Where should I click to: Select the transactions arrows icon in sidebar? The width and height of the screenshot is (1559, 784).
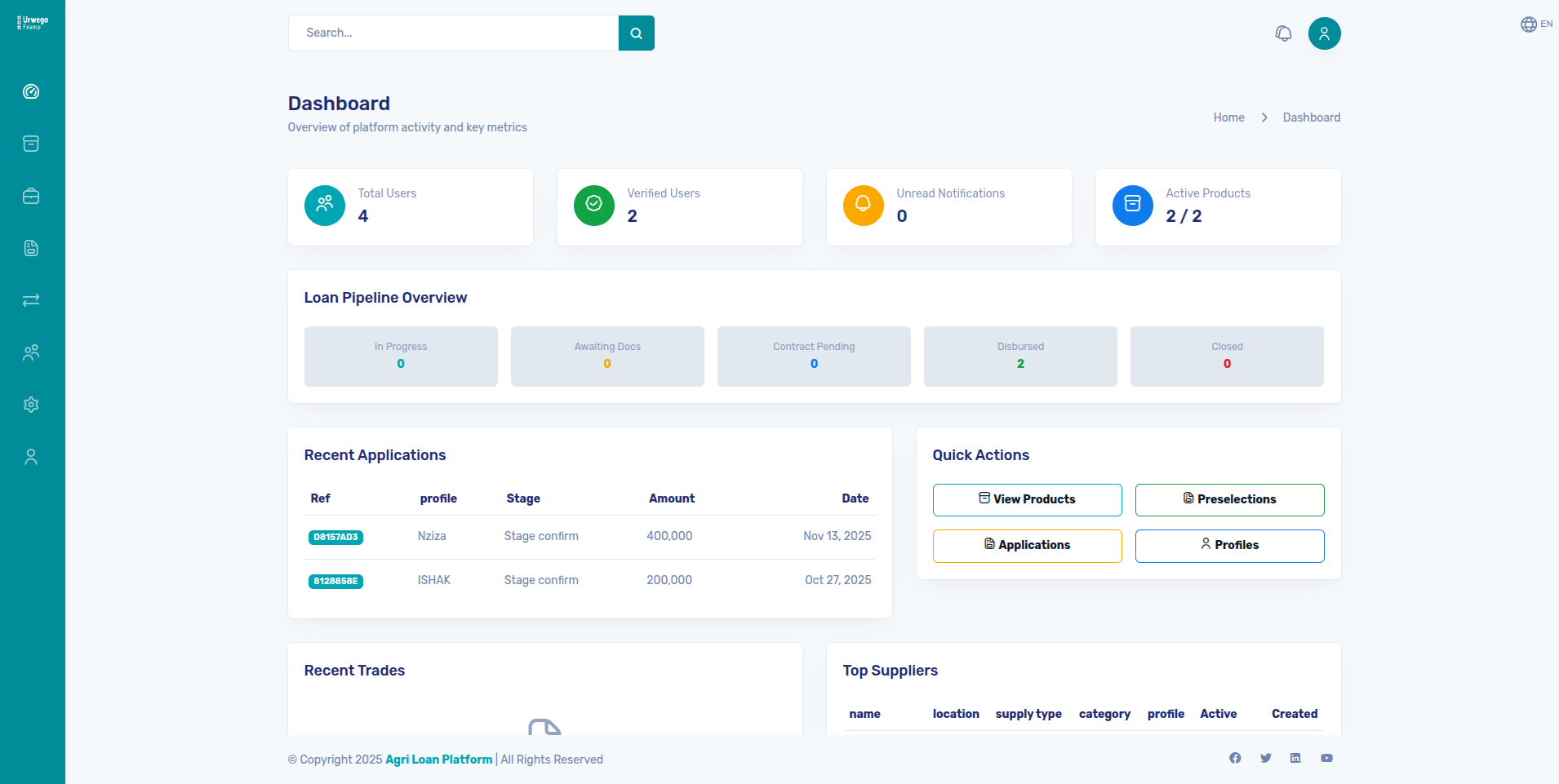31,300
